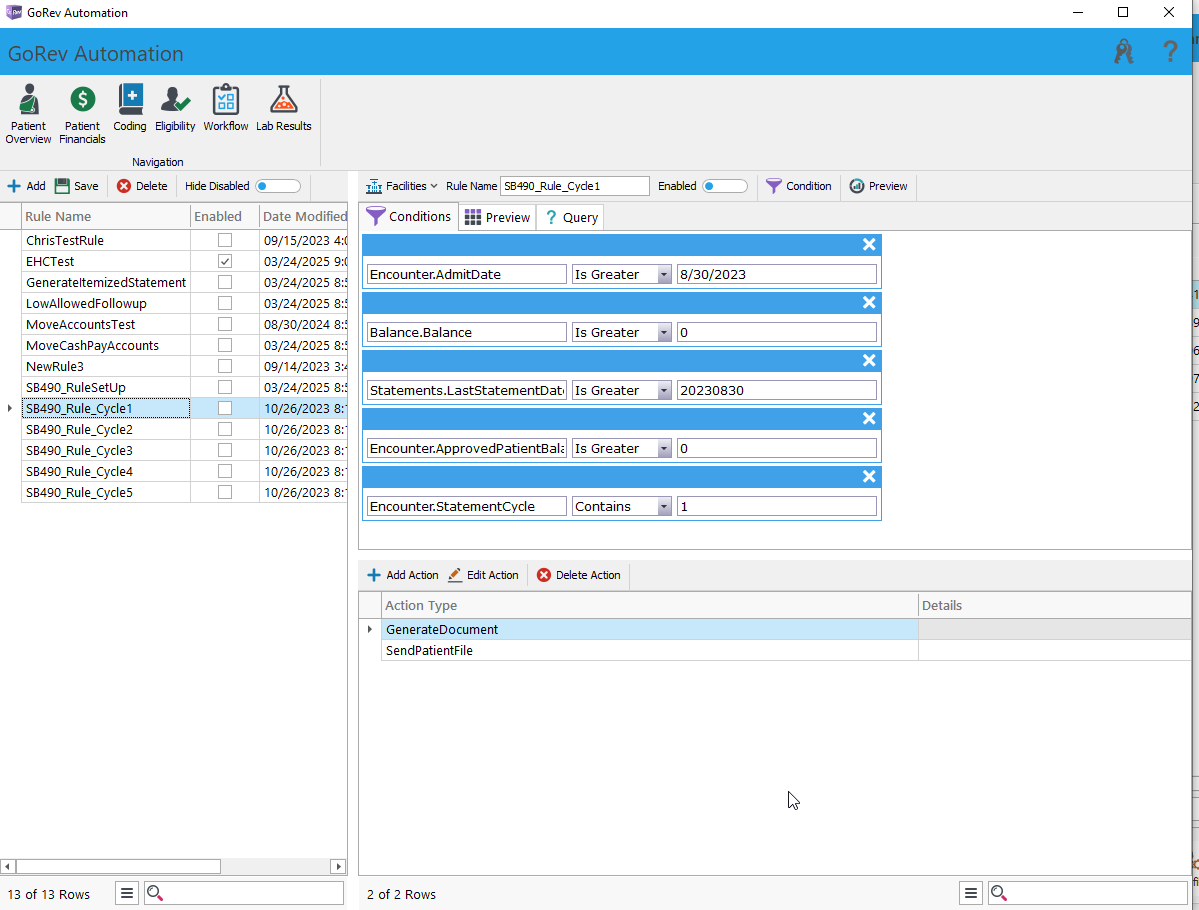Remove the Encounter.ApprovedPatientBalance condition
Screen dimensions: 1199x910
(869, 419)
